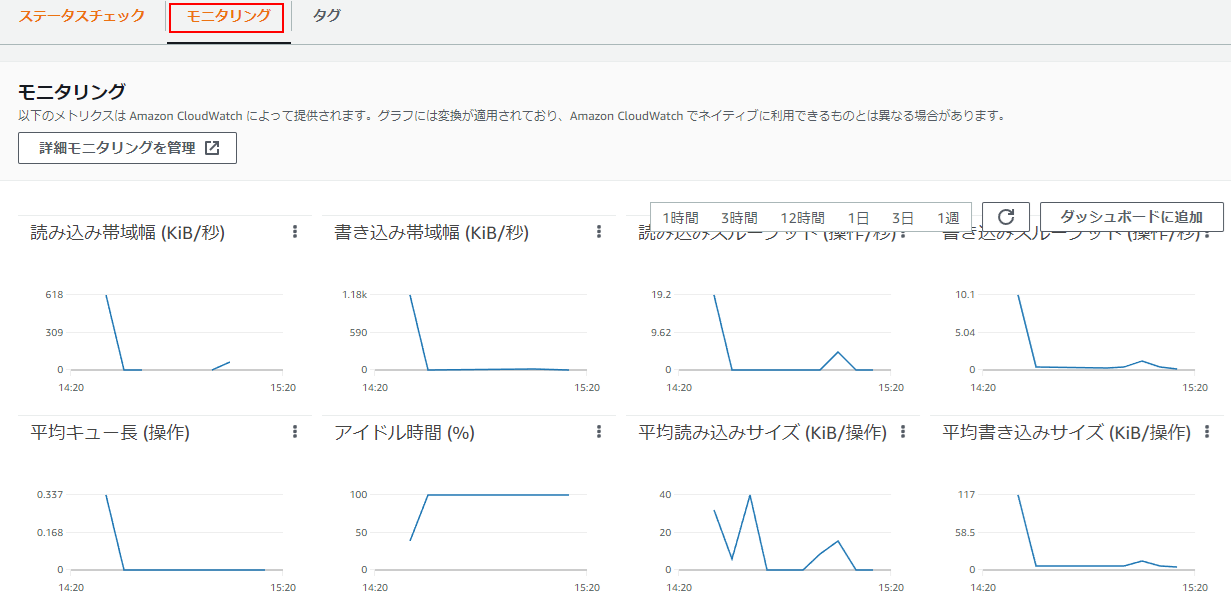Open the 平均キュー長 chart's options menu
This screenshot has width=1231, height=601.
tap(295, 432)
